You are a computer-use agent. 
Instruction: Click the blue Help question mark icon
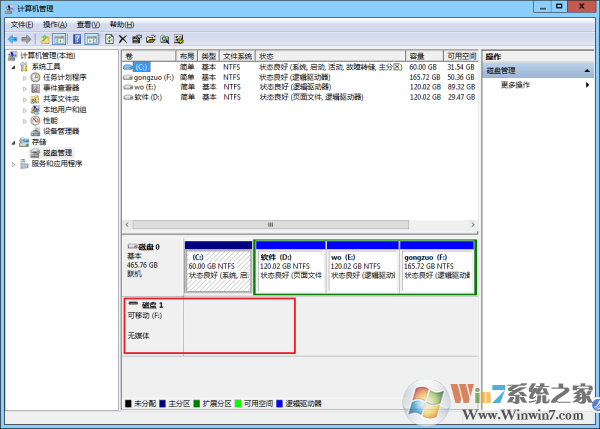77,39
